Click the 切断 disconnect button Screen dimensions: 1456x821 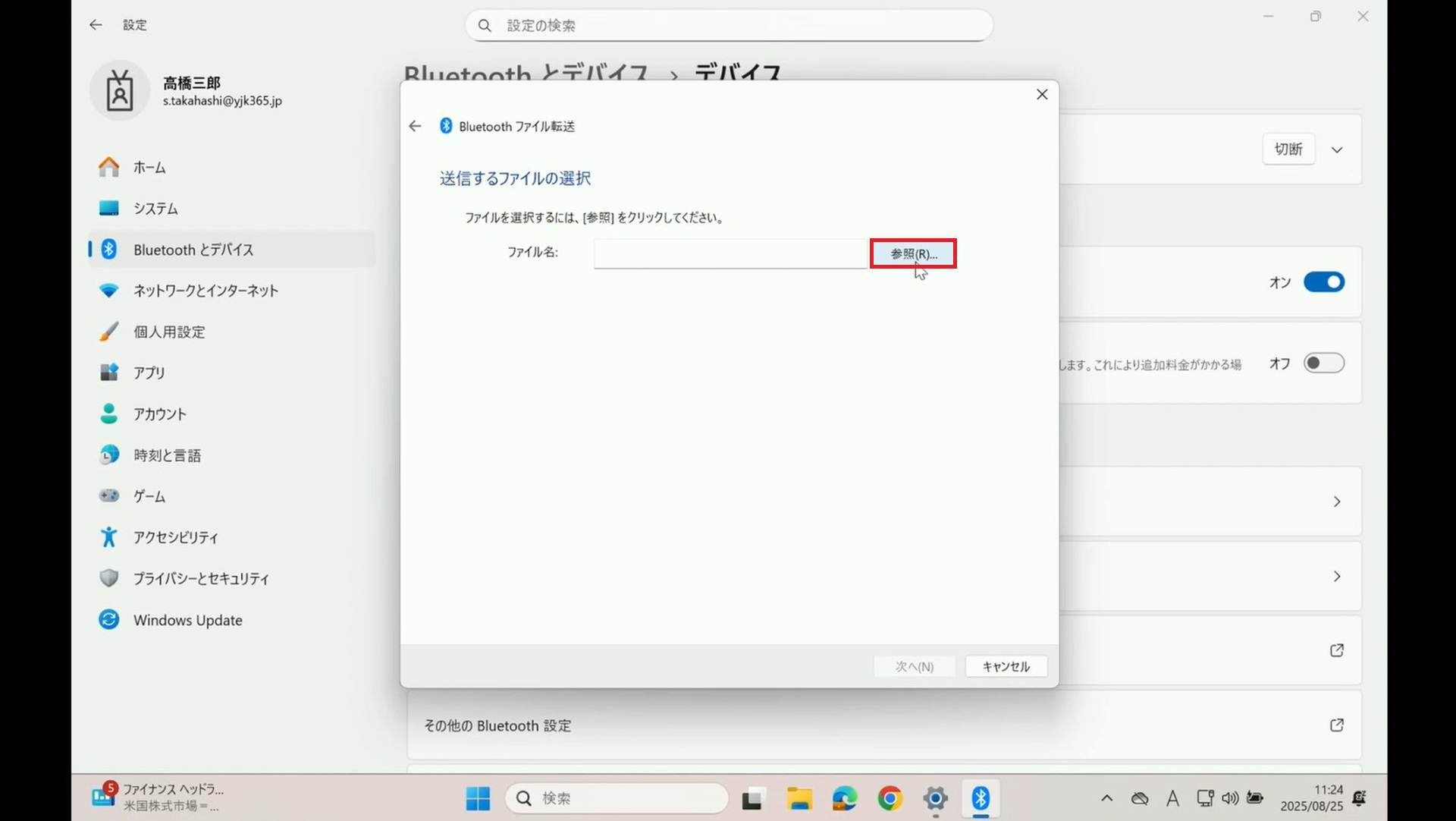click(1288, 149)
